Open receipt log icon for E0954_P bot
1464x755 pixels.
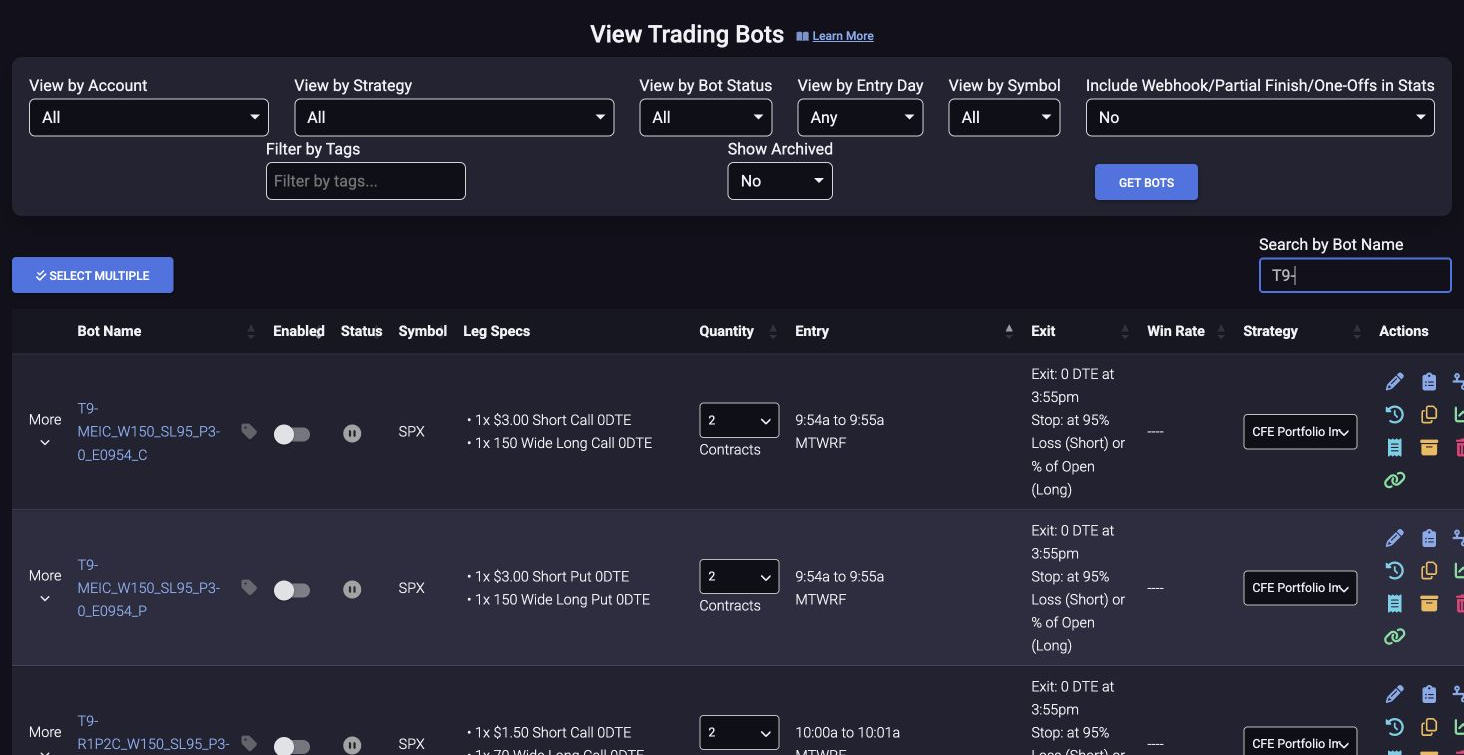click(1394, 603)
